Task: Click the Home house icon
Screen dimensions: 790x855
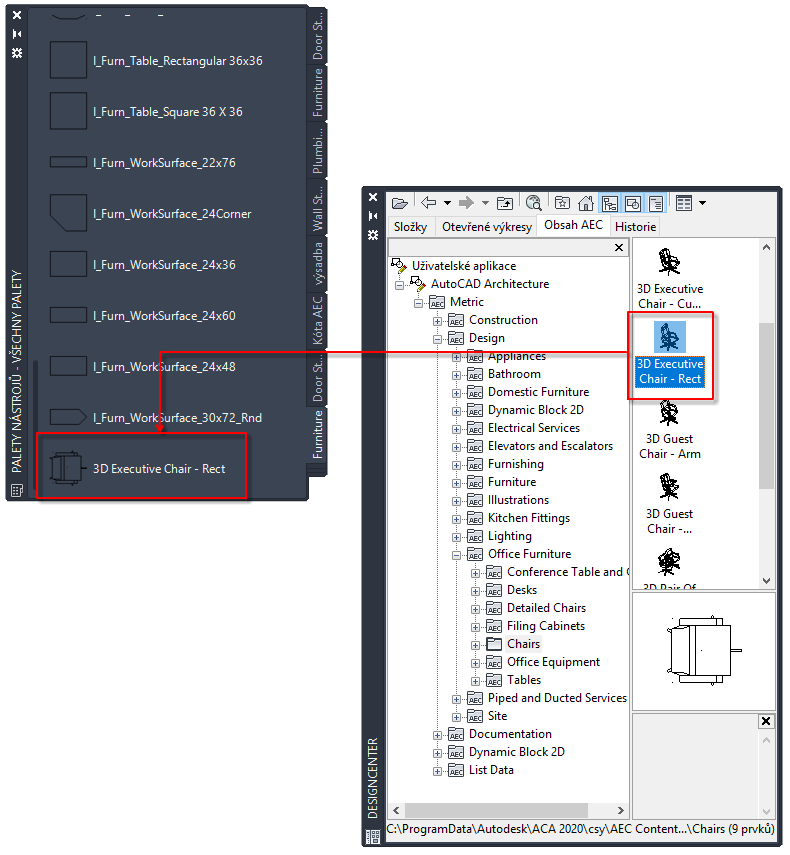Action: coord(586,203)
